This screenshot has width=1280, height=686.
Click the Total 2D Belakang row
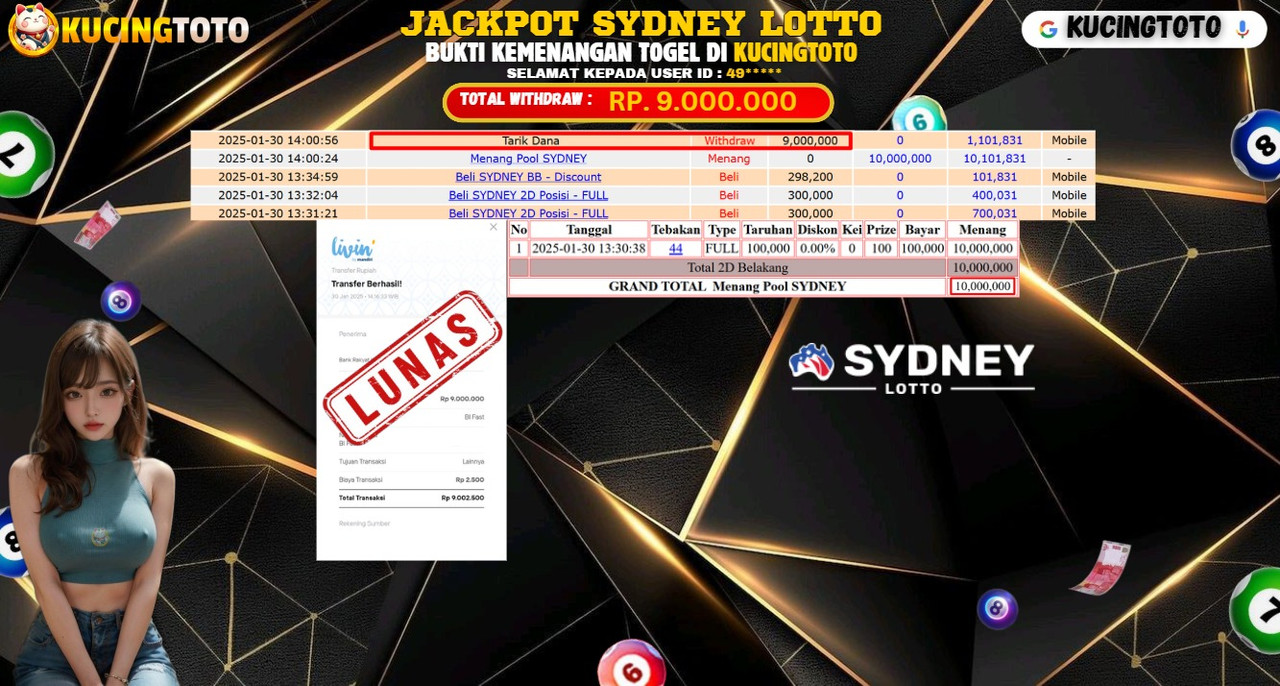738,268
